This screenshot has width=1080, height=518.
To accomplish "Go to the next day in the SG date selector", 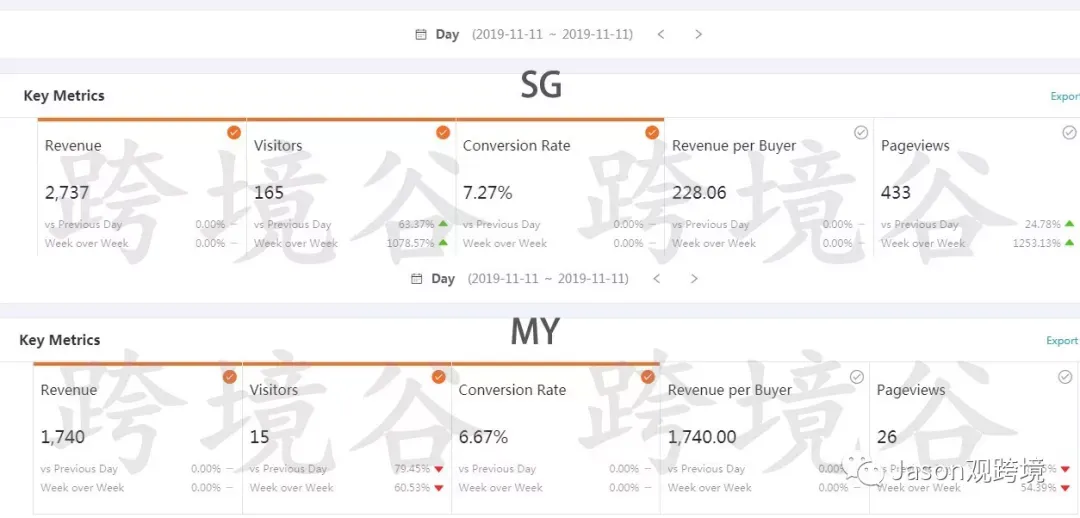I will pyautogui.click(x=698, y=35).
